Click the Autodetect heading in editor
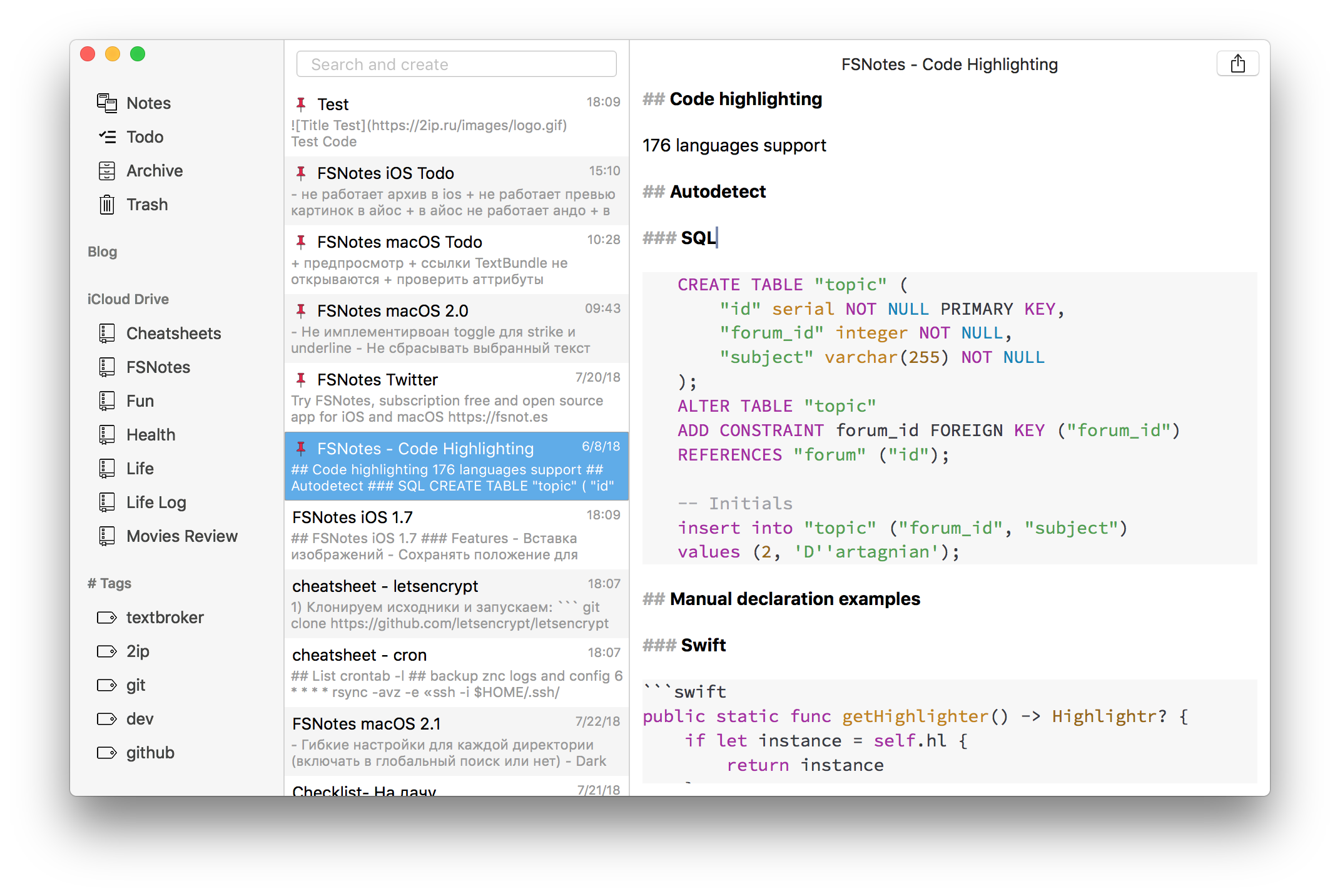This screenshot has height=896, width=1340. (718, 191)
